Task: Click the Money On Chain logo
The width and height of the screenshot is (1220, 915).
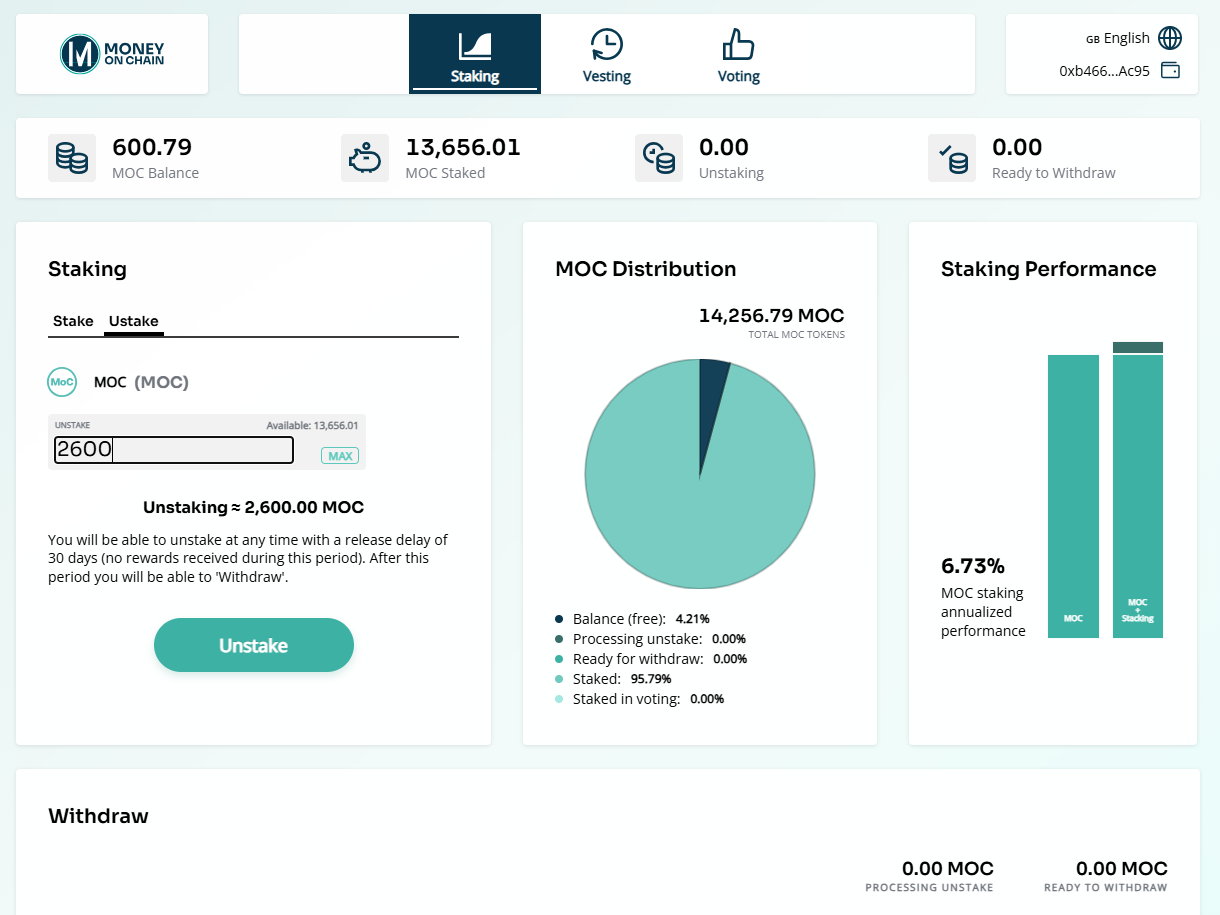Action: [112, 54]
